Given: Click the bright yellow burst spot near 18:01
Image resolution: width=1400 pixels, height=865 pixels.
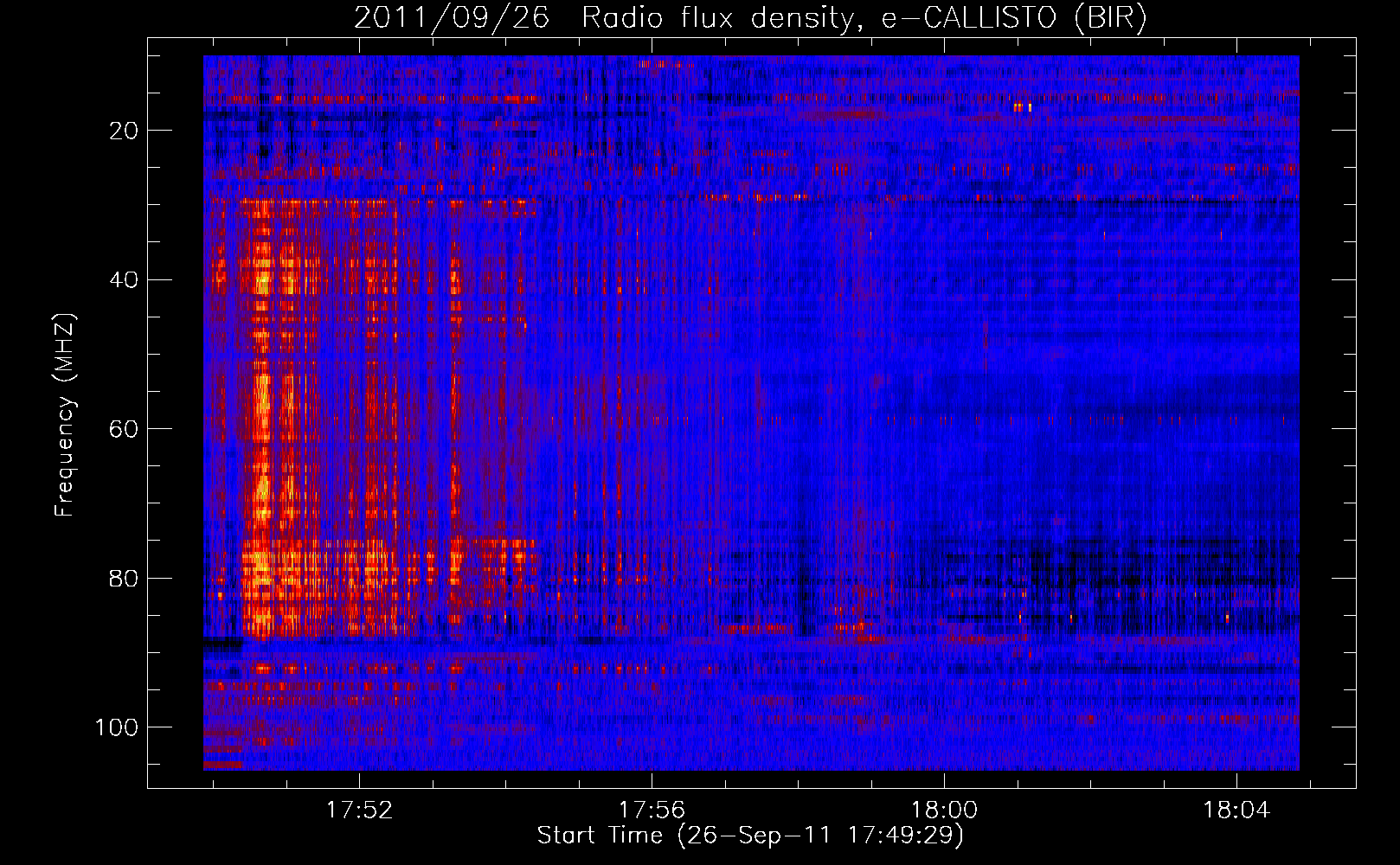Looking at the screenshot, I should click(x=1024, y=107).
